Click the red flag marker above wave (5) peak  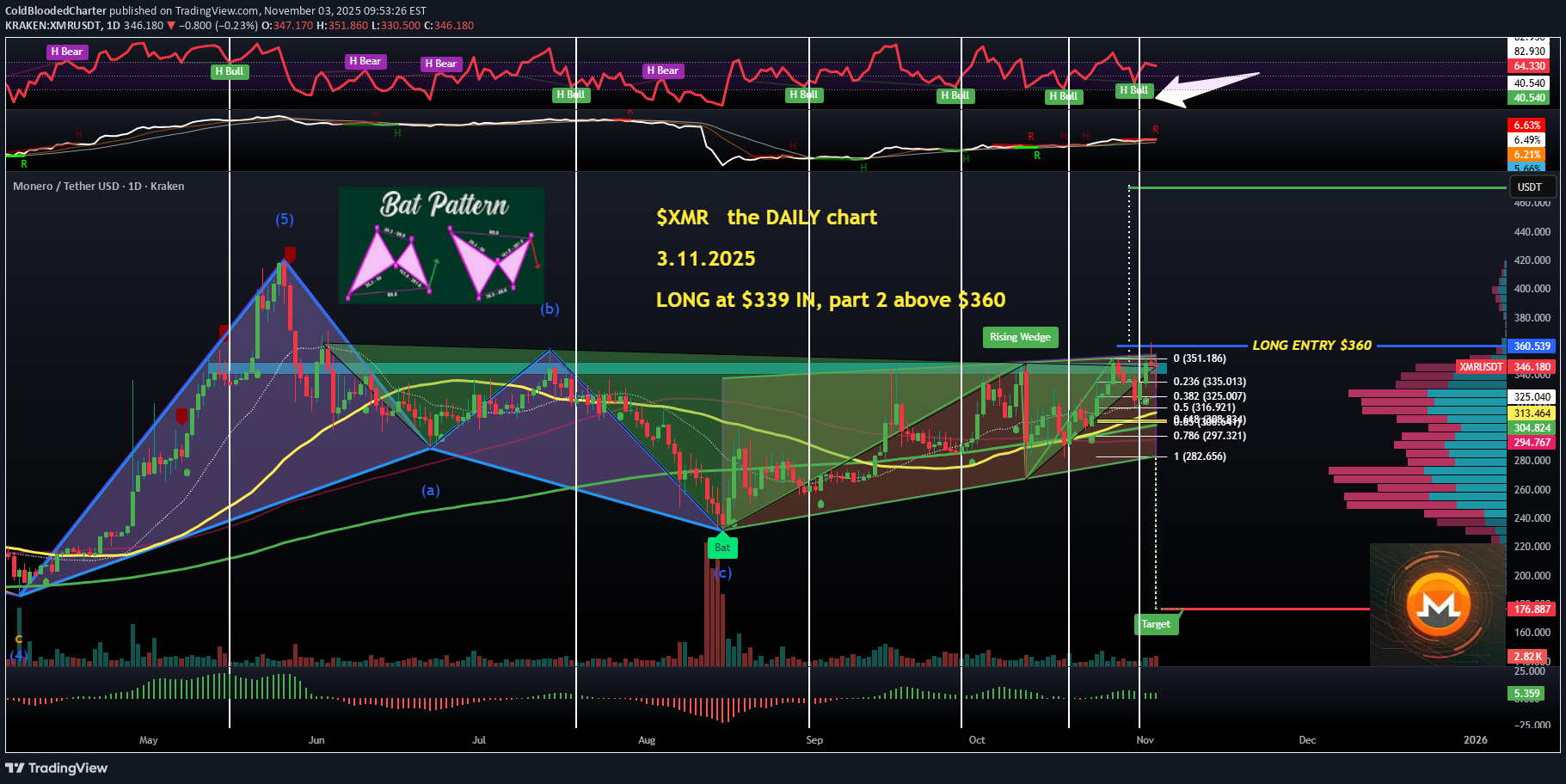[290, 254]
